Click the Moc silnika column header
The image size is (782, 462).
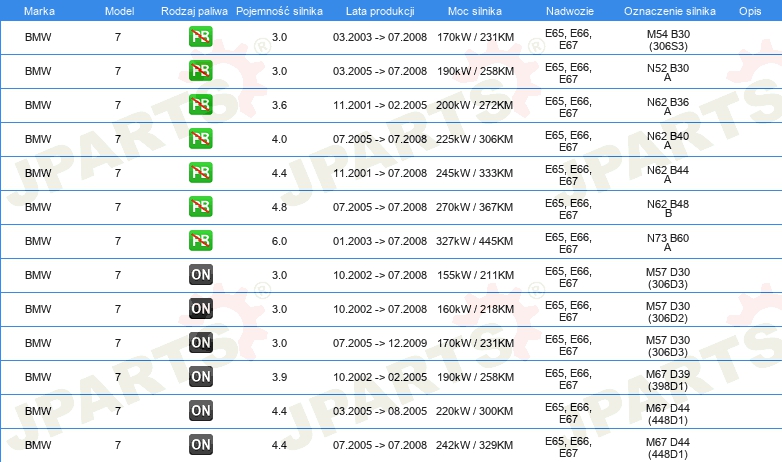tap(475, 11)
